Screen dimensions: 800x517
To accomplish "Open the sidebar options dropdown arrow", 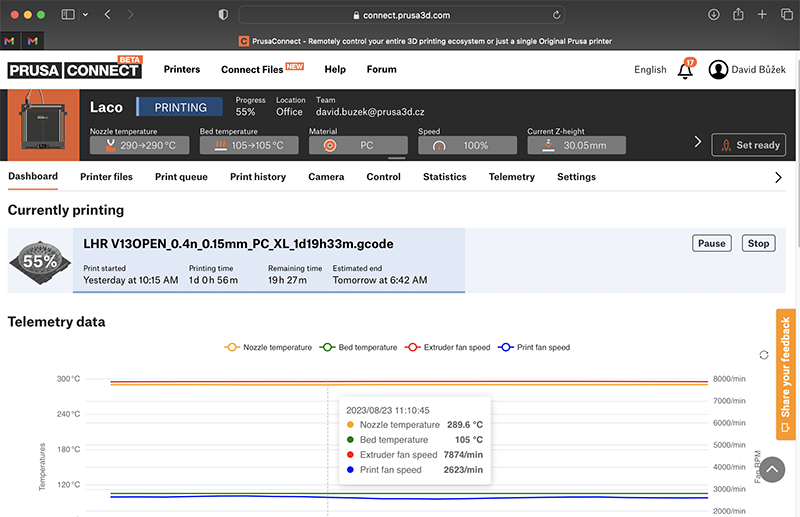I will coord(85,15).
